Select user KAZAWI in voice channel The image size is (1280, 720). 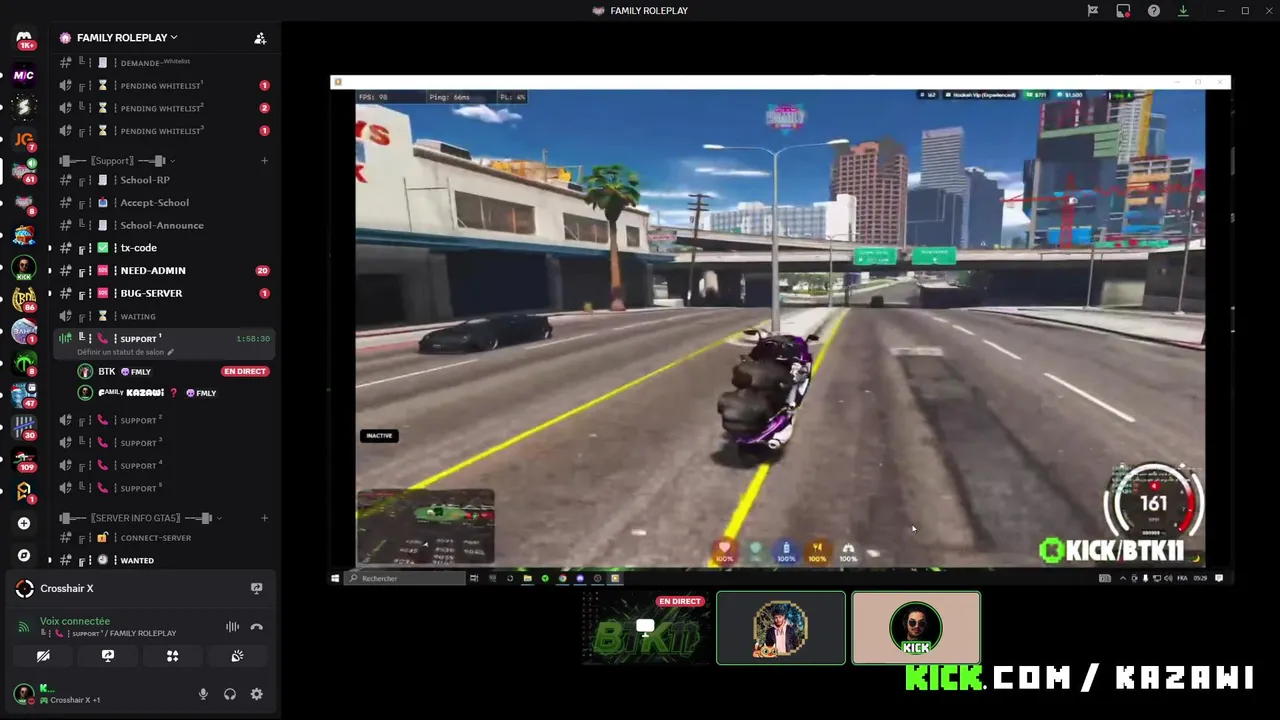pyautogui.click(x=172, y=393)
